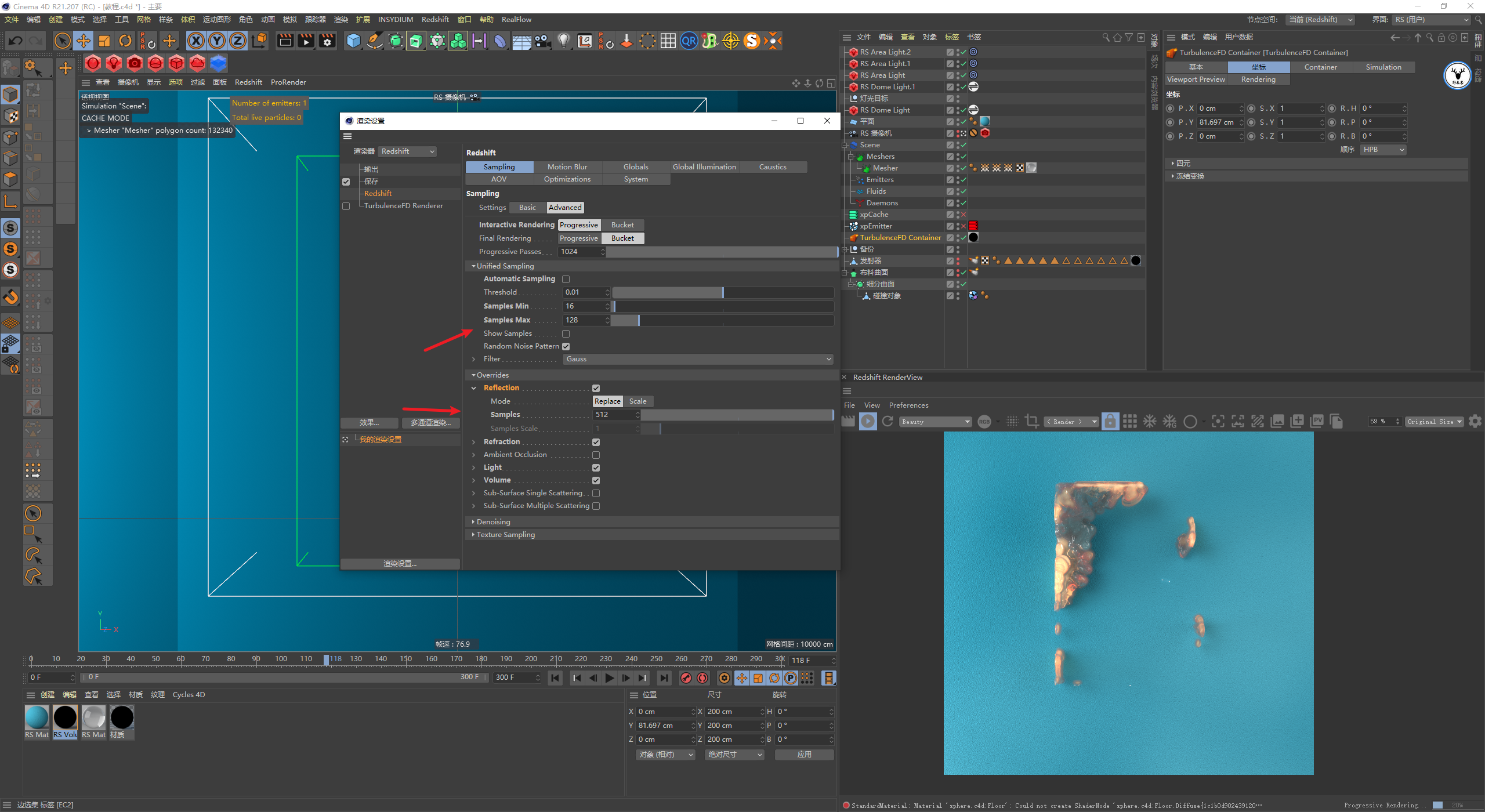Image resolution: width=1485 pixels, height=812 pixels.
Task: Open the renderer Redshift dropdown
Action: (407, 151)
